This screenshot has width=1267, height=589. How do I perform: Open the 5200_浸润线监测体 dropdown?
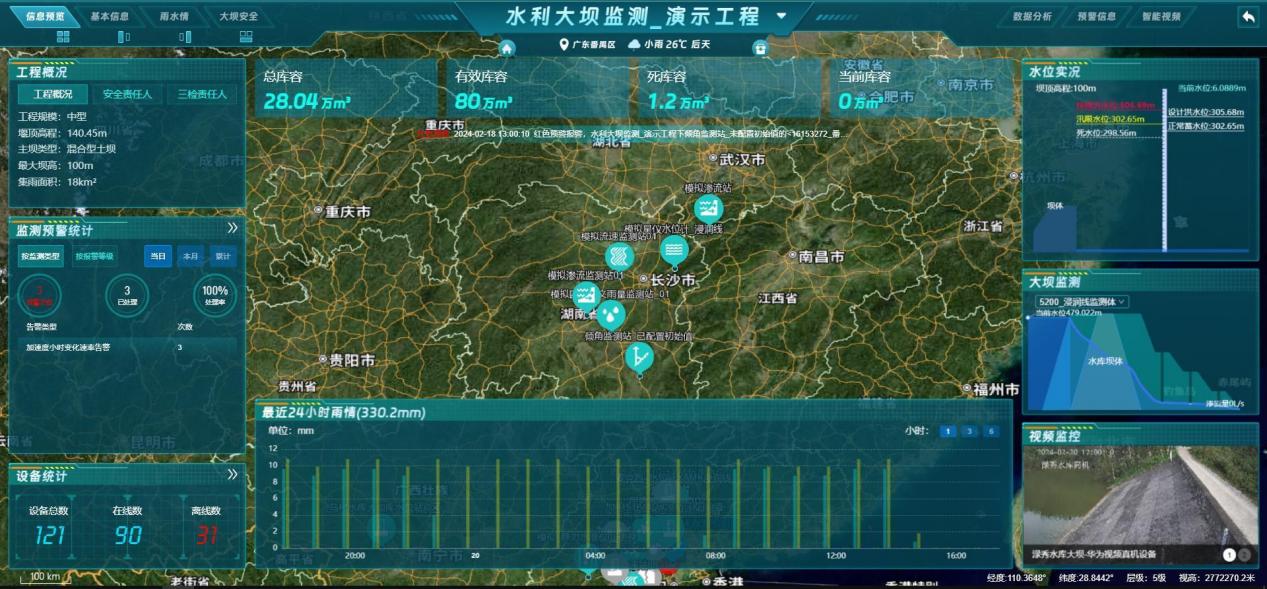click(x=1082, y=301)
